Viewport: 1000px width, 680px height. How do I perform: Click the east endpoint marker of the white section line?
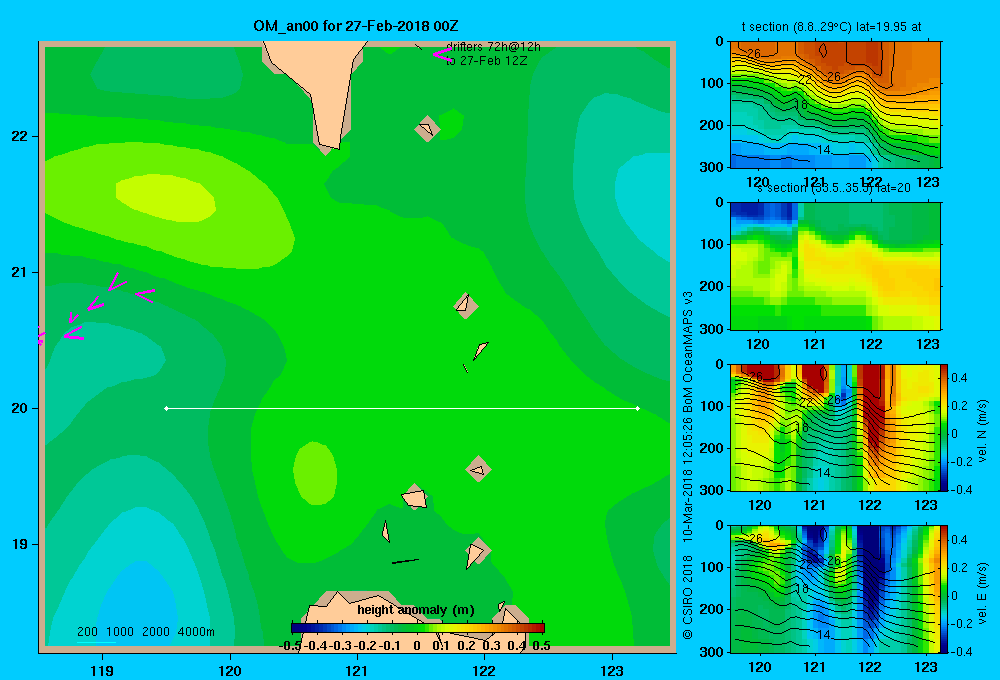tap(638, 408)
